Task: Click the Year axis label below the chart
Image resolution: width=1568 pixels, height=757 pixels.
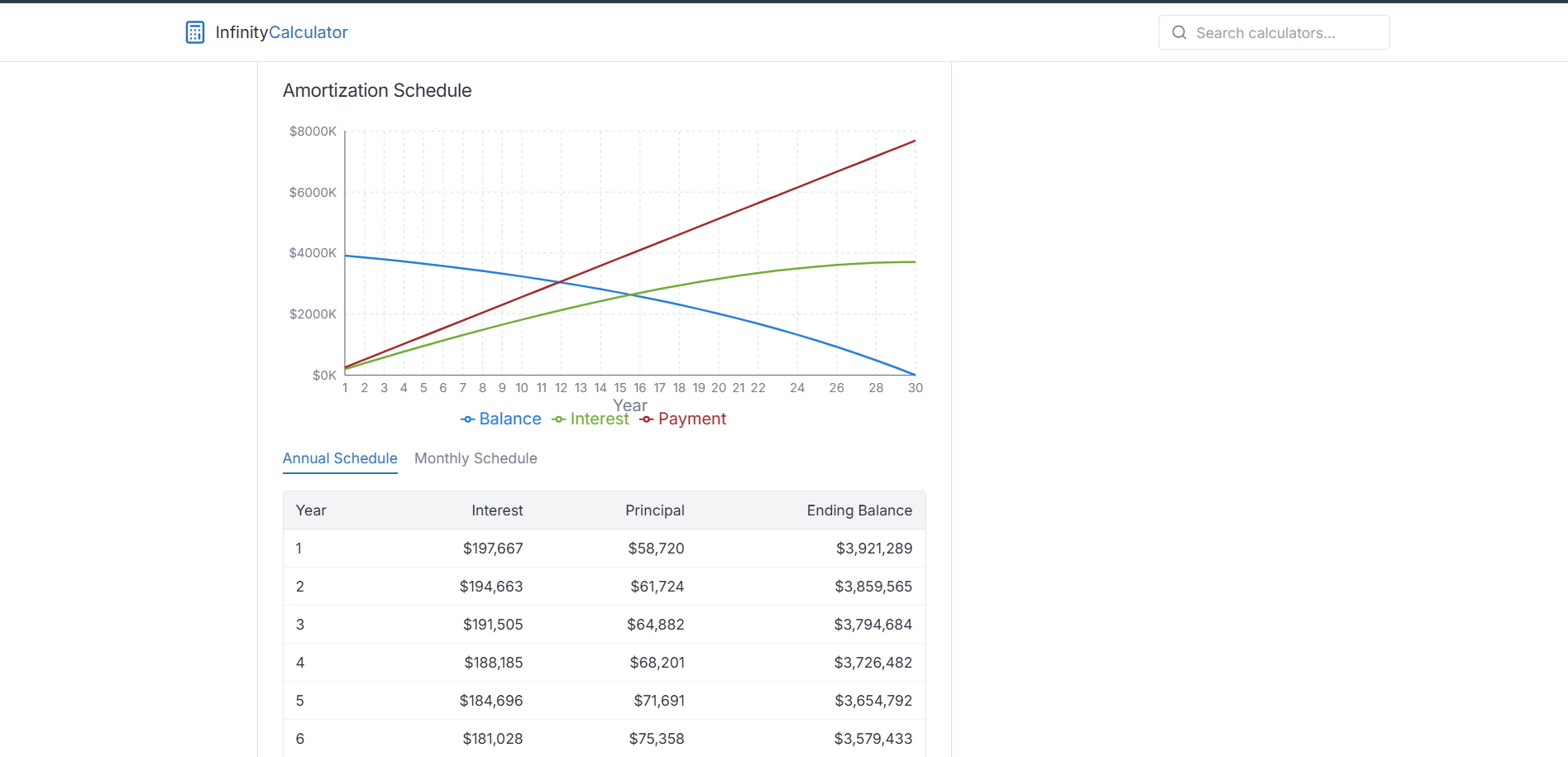Action: point(630,405)
